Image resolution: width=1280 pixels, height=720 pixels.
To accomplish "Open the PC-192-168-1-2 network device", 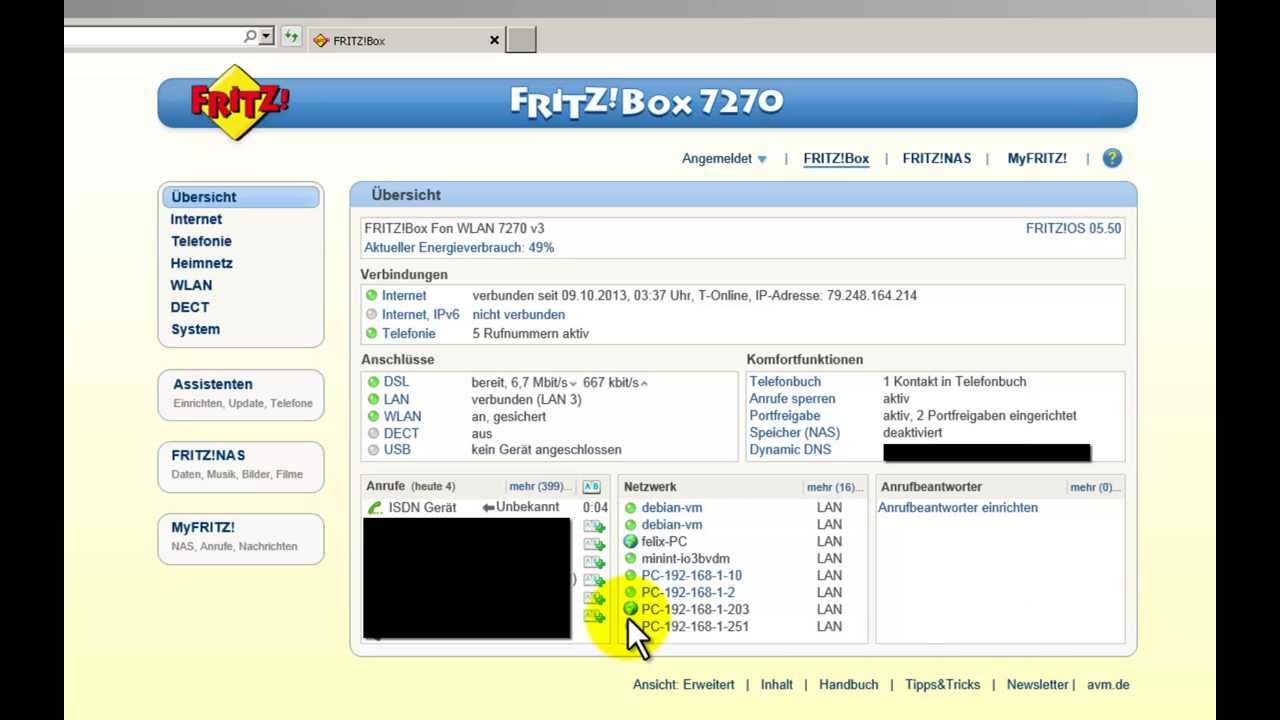I will [x=688, y=592].
